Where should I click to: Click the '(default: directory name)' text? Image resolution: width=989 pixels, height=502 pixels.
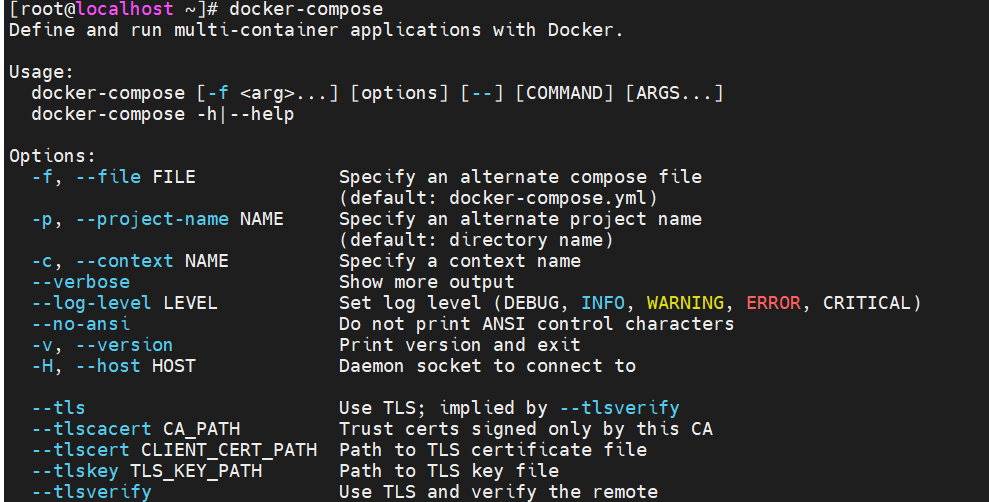pyautogui.click(x=476, y=240)
